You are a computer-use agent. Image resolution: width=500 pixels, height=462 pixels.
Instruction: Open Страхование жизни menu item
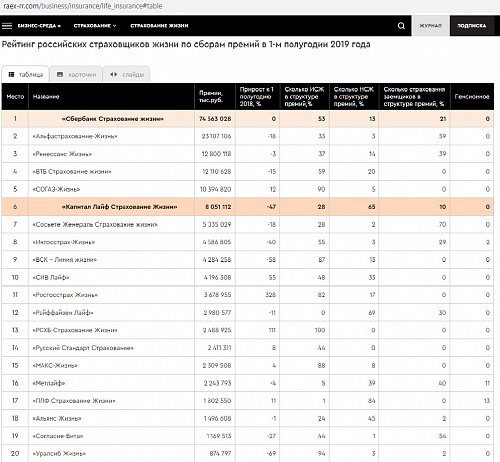tap(159, 26)
